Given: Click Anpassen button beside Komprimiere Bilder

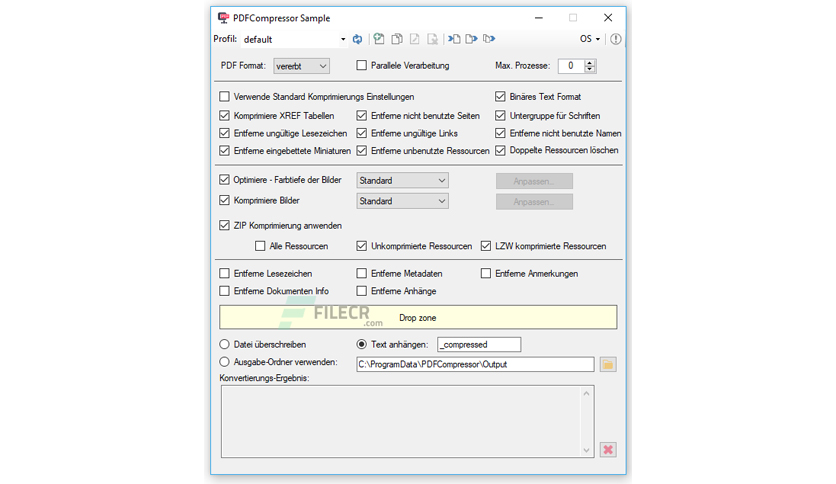Looking at the screenshot, I should (534, 201).
